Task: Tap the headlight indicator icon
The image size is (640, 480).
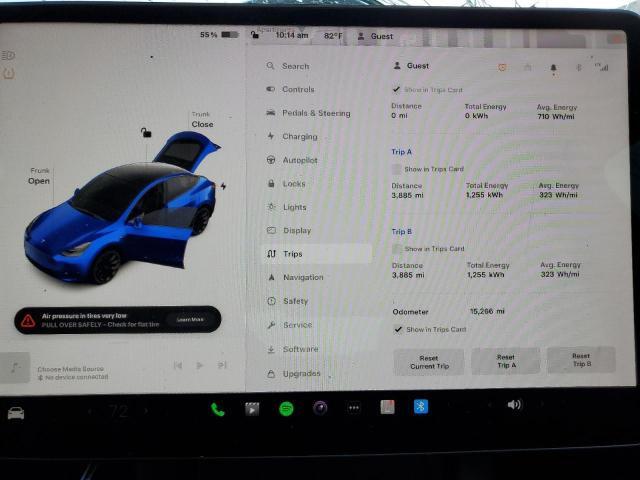Action: pos(8,56)
